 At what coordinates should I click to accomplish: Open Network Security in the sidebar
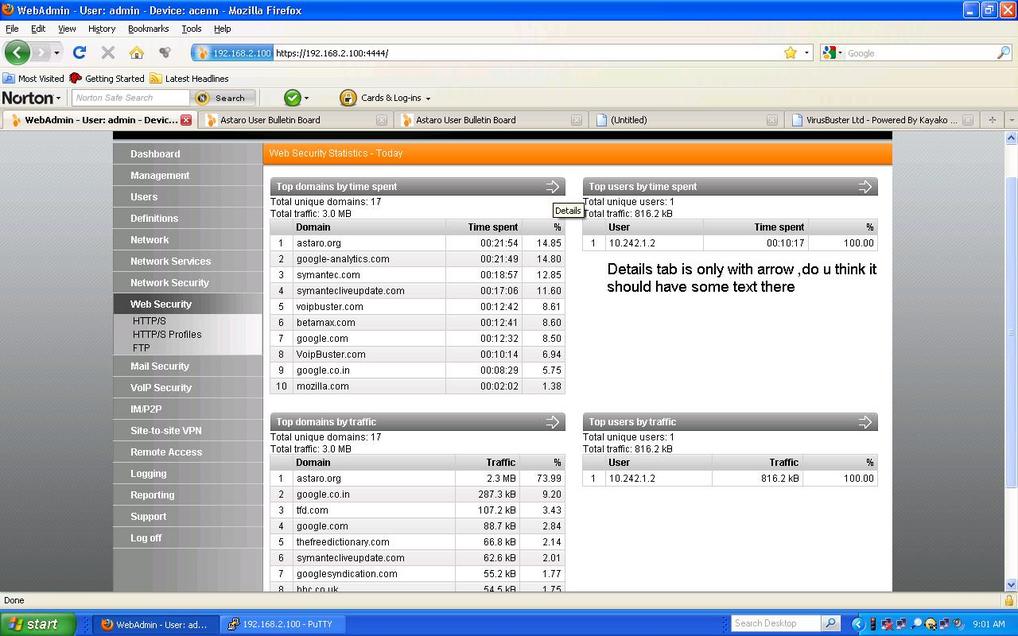tap(170, 283)
